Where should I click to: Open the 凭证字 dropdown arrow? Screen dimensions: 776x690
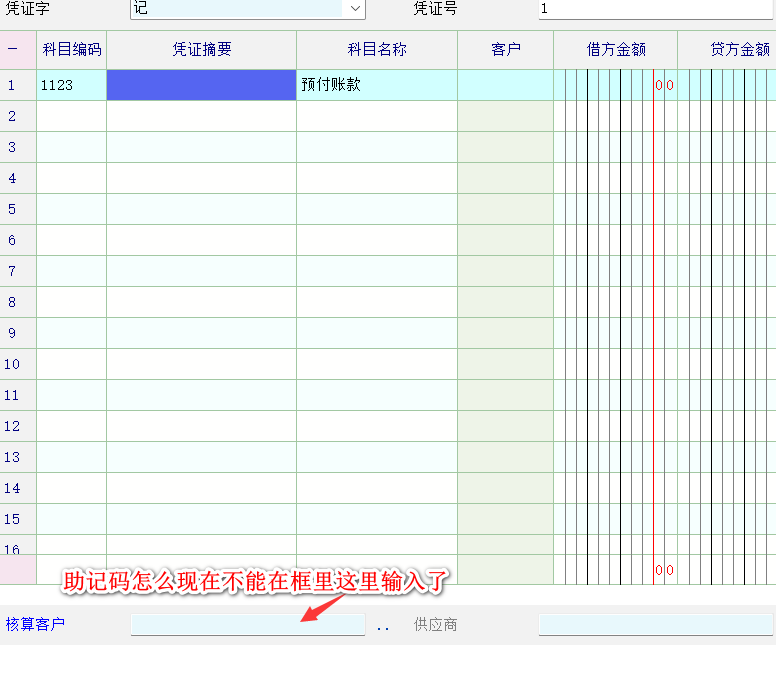(x=355, y=9)
